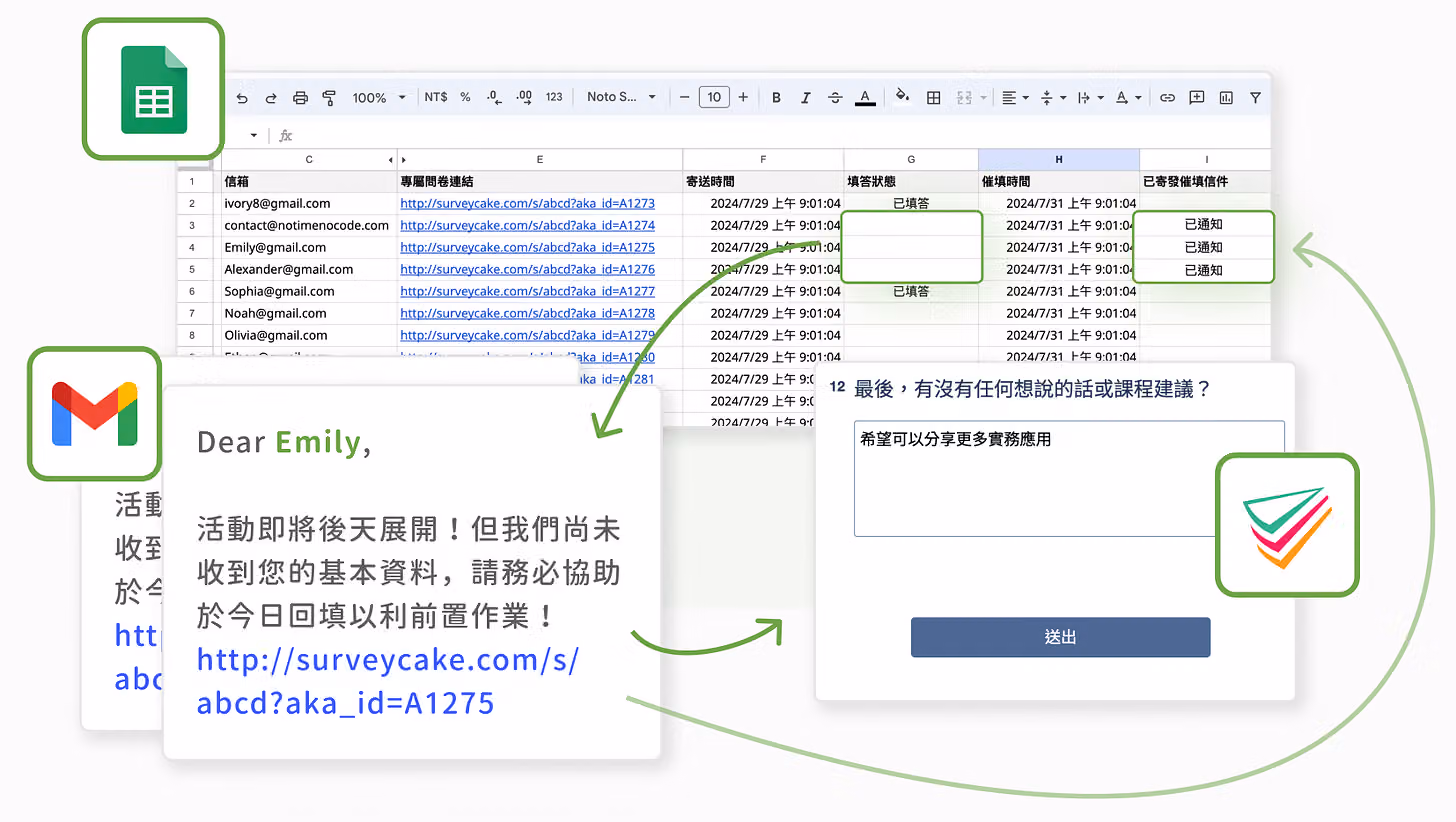Select cell Olivia@gmail.com
This screenshot has width=1456, height=822.
point(309,335)
